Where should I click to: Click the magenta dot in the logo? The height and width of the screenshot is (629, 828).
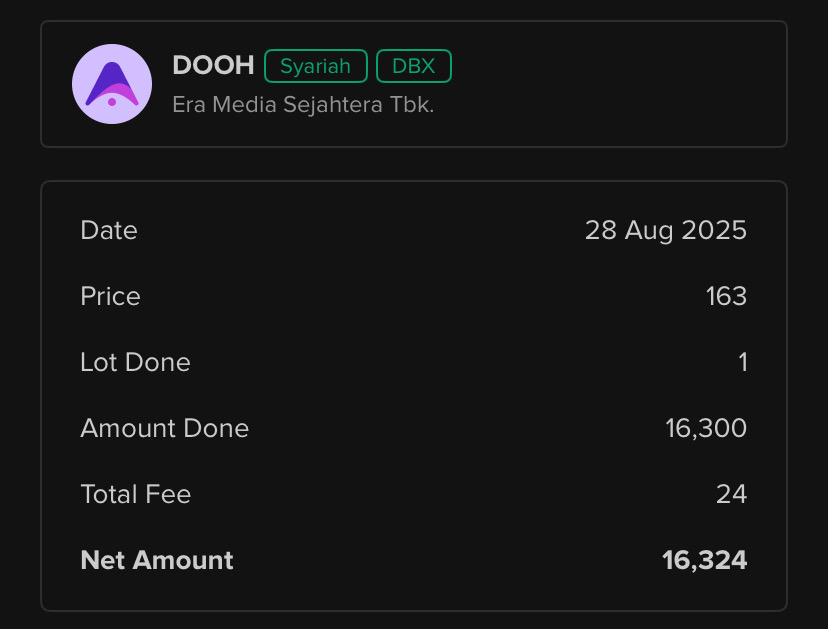(x=112, y=102)
